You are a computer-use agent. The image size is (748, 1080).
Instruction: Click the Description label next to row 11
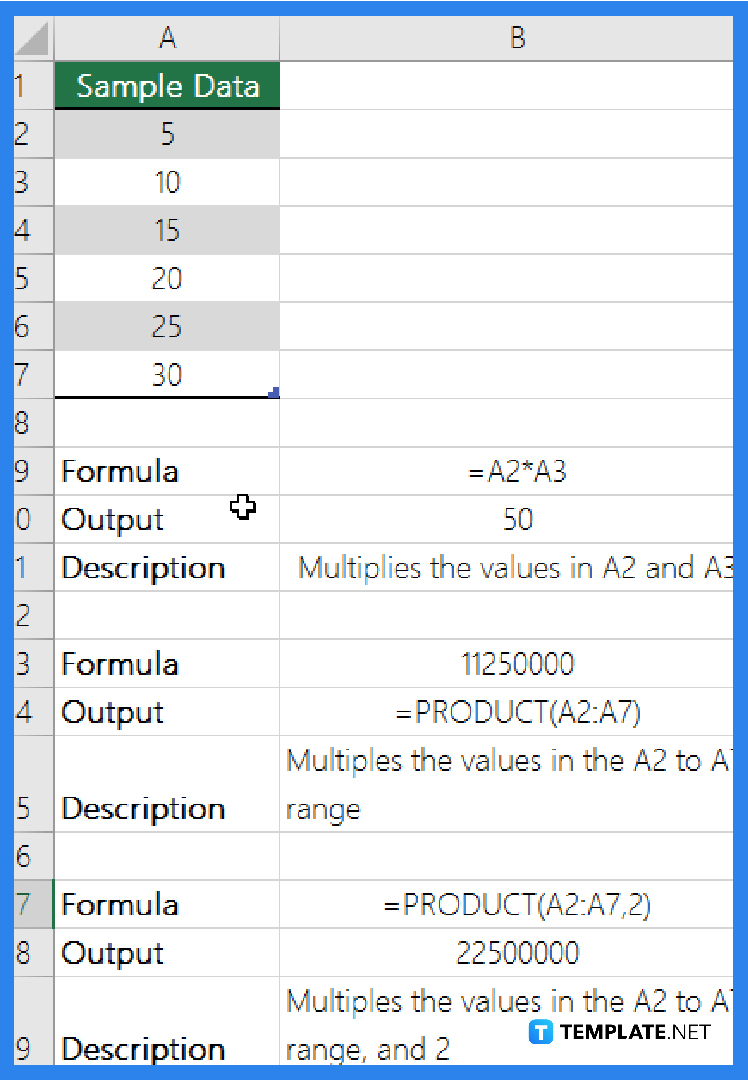click(x=142, y=567)
